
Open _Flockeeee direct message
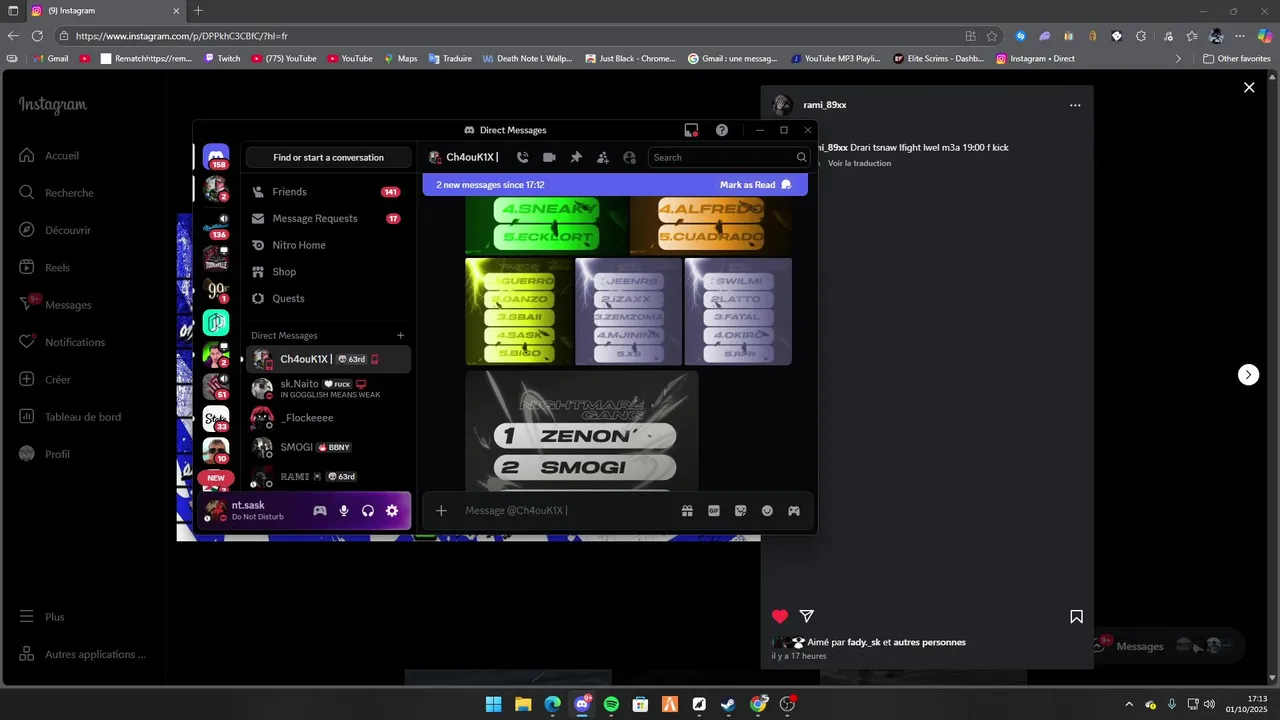(x=328, y=418)
